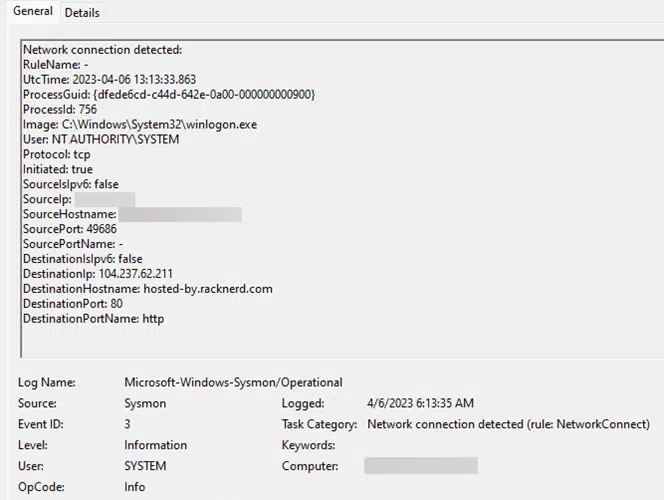The image size is (664, 500).
Task: Click the 'Computer:' label
Action: point(310,466)
